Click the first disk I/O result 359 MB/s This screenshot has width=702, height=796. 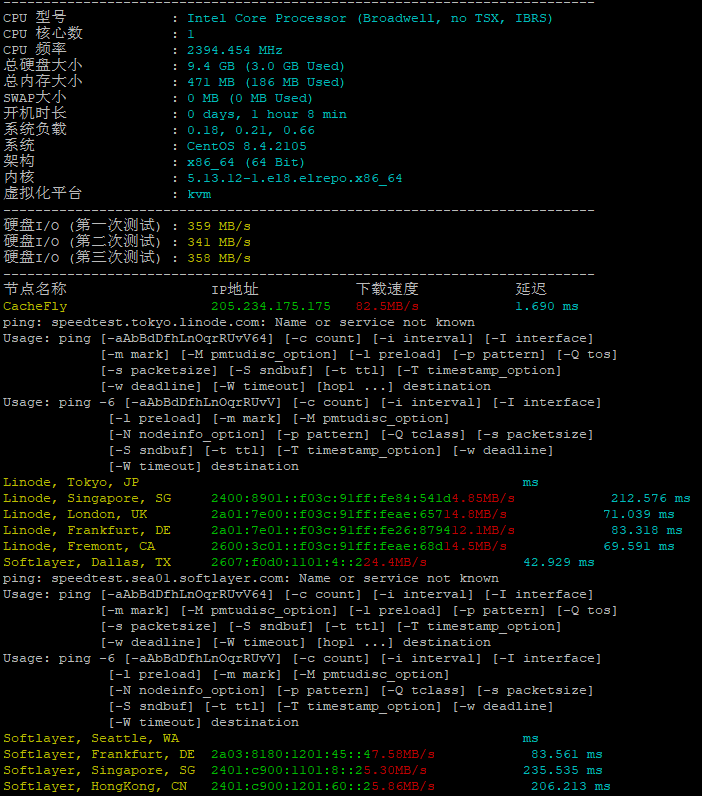(219, 226)
